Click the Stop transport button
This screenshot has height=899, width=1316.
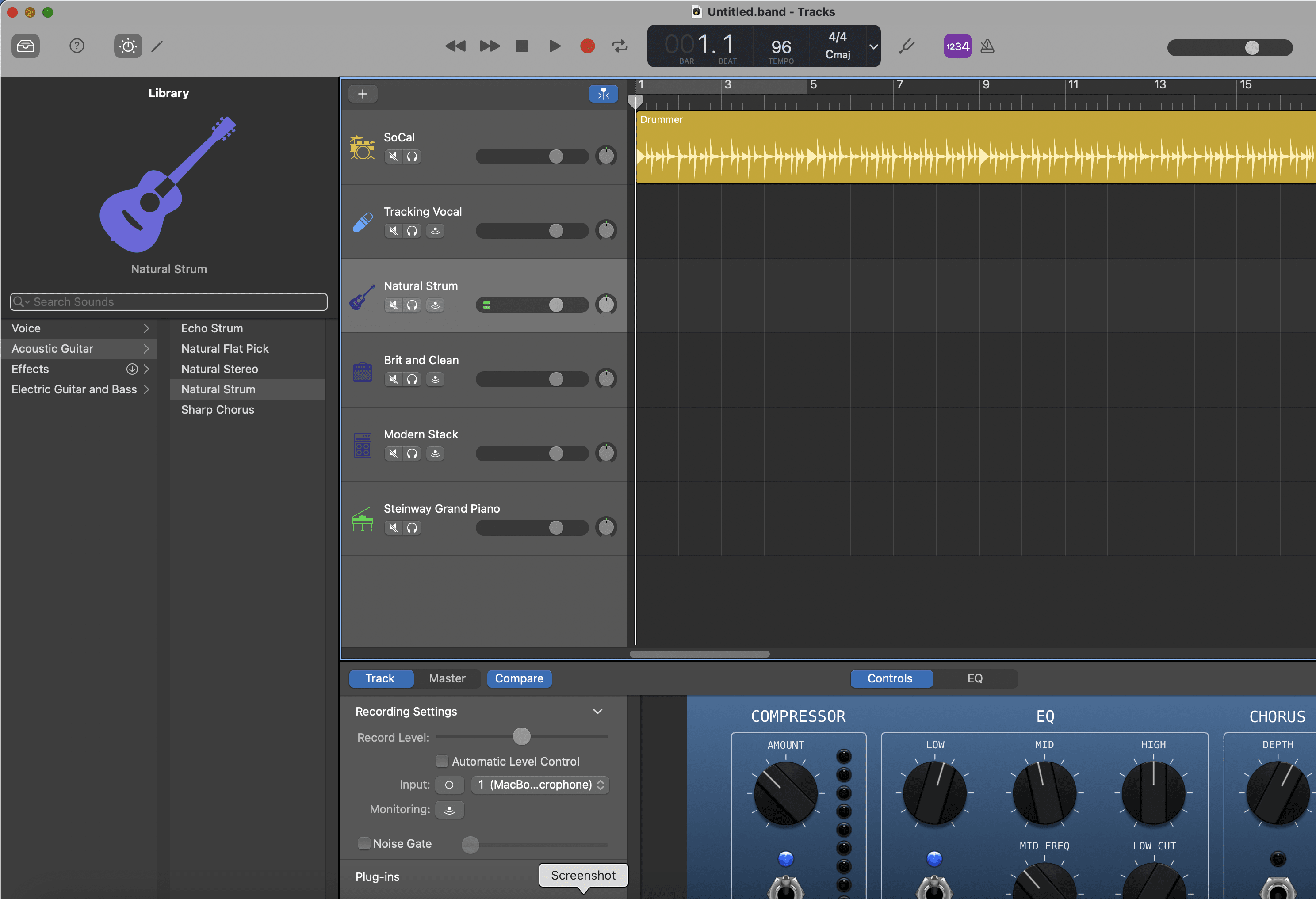click(521, 46)
